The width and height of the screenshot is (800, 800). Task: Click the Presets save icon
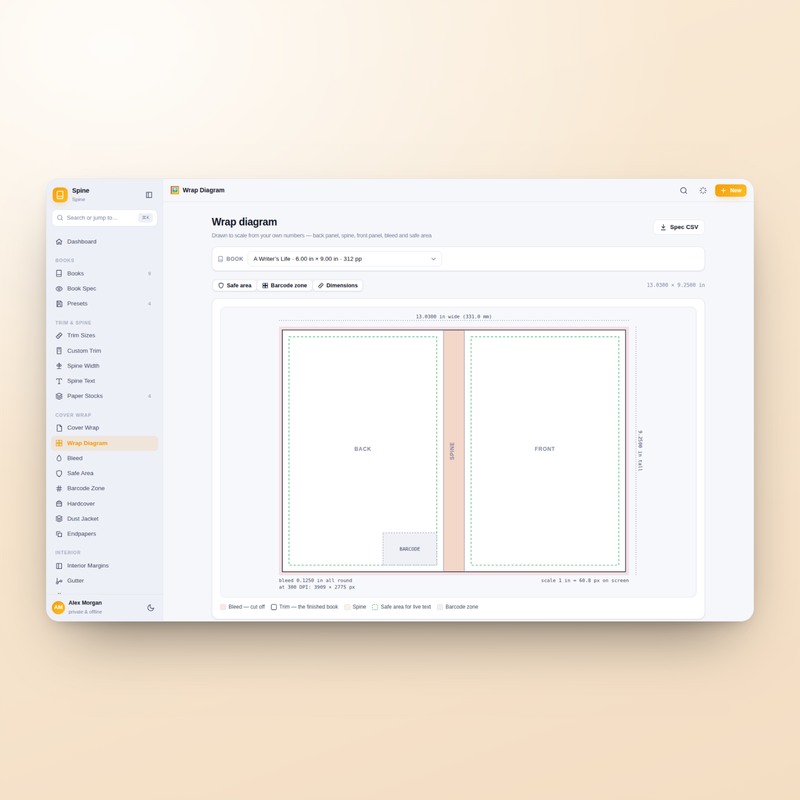point(59,304)
